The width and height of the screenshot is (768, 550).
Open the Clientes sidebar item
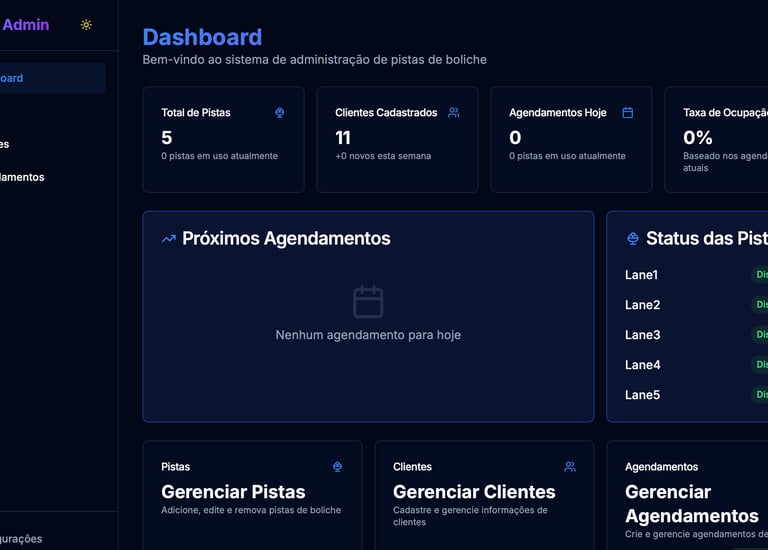51,144
